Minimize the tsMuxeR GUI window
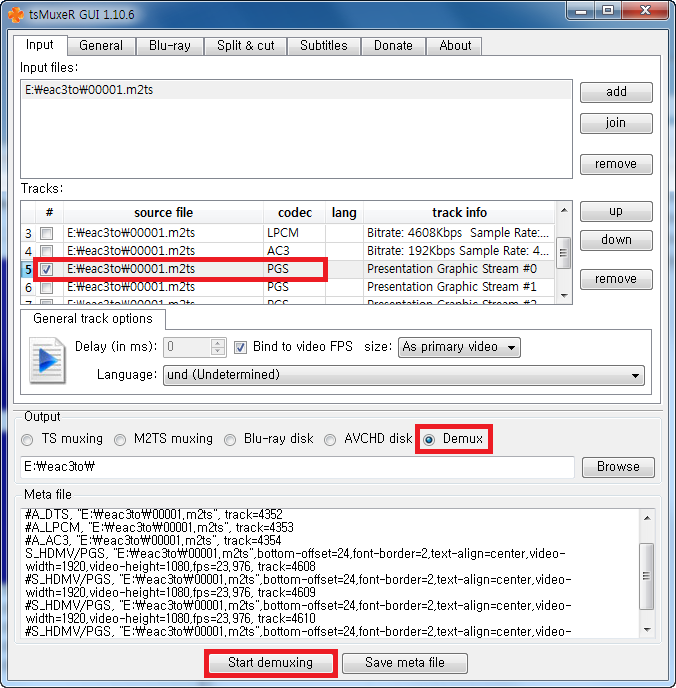The width and height of the screenshot is (676, 688). (x=581, y=11)
